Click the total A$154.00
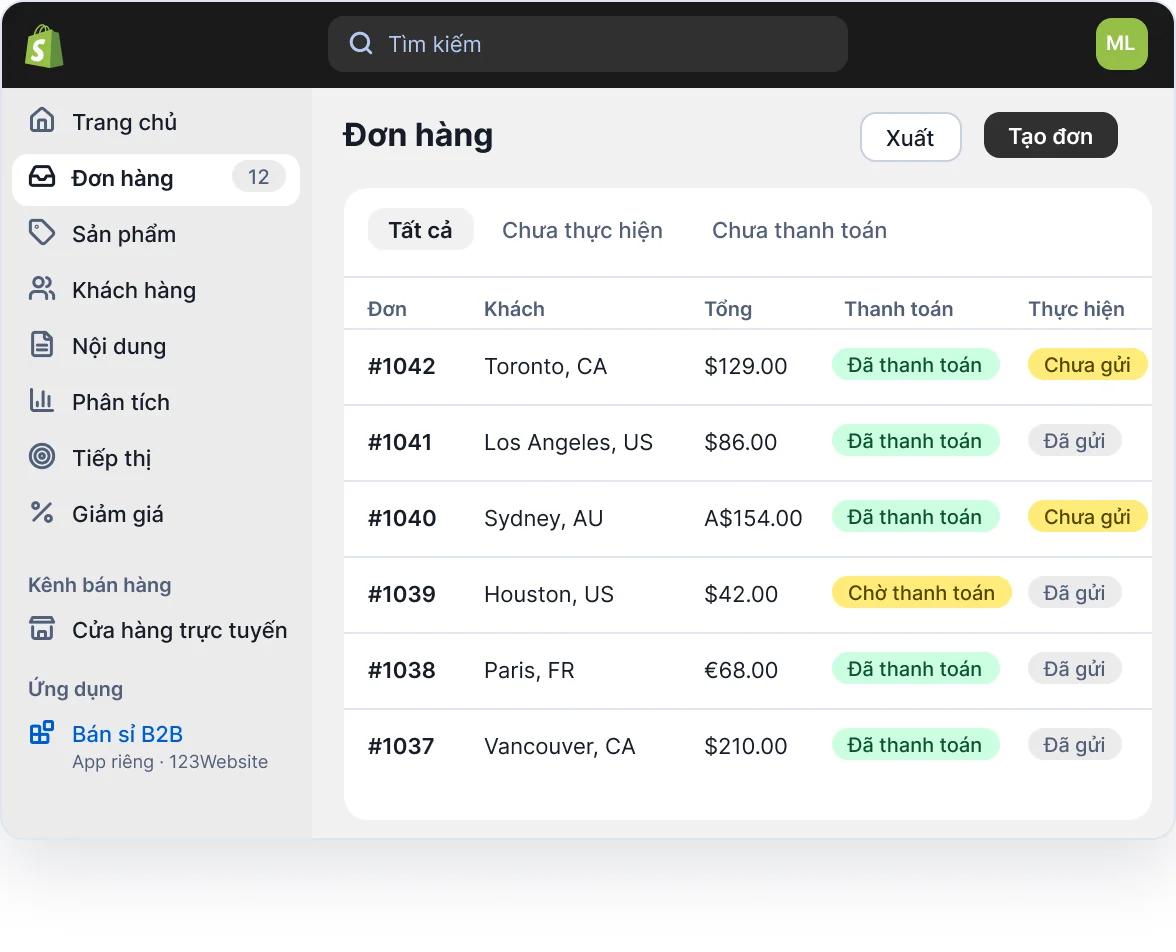 tap(753, 518)
